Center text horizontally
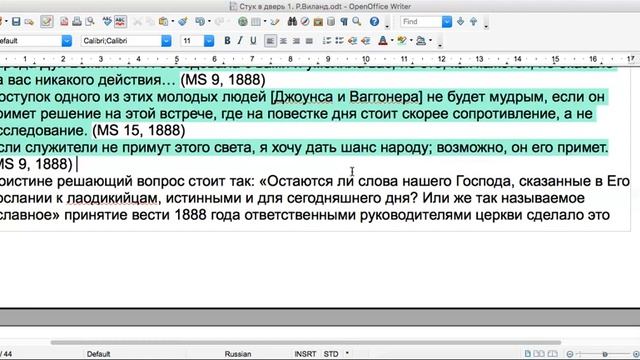Image resolution: width=640 pixels, height=360 pixels. click(x=283, y=41)
